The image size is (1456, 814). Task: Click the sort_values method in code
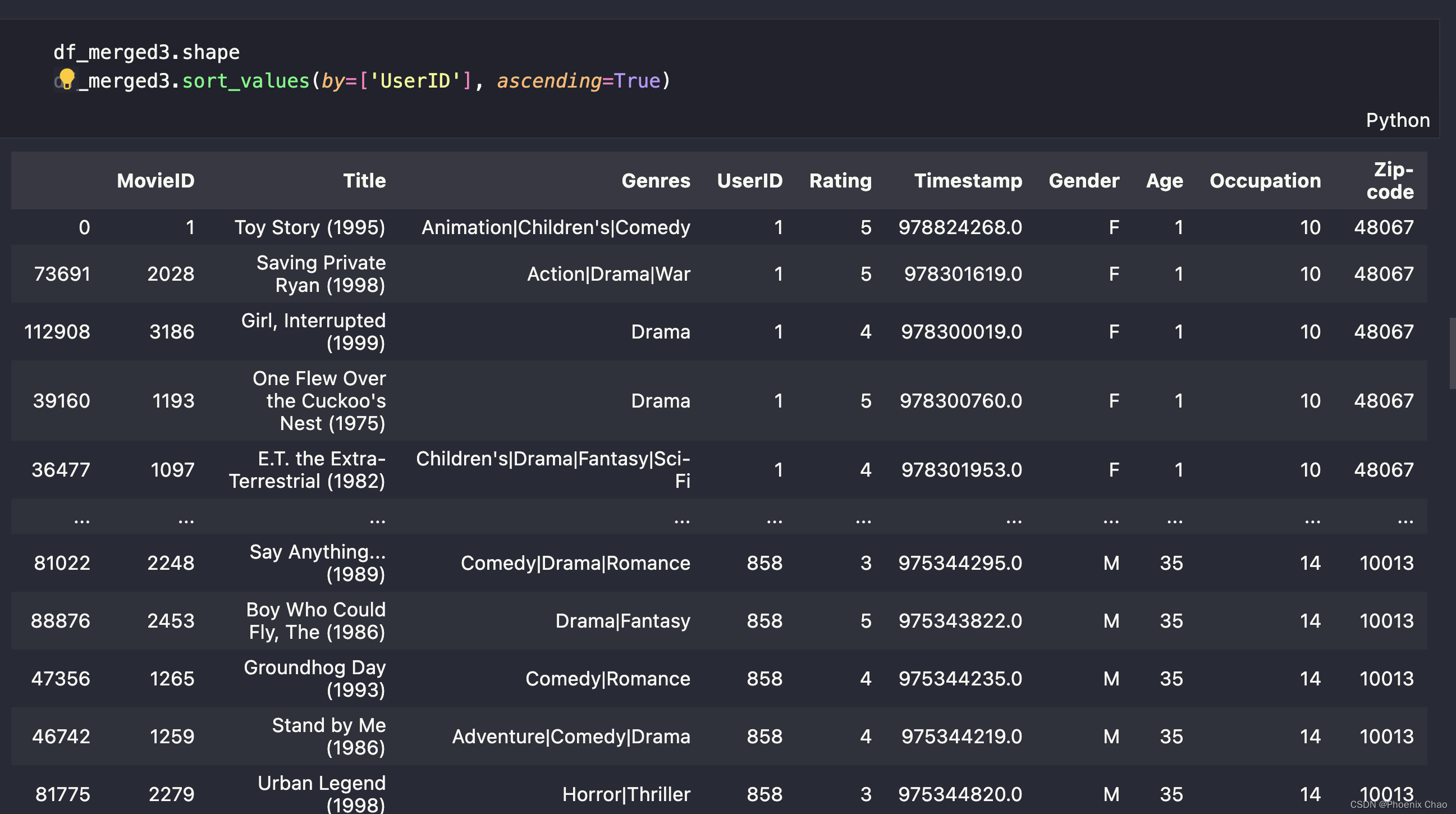coord(245,81)
